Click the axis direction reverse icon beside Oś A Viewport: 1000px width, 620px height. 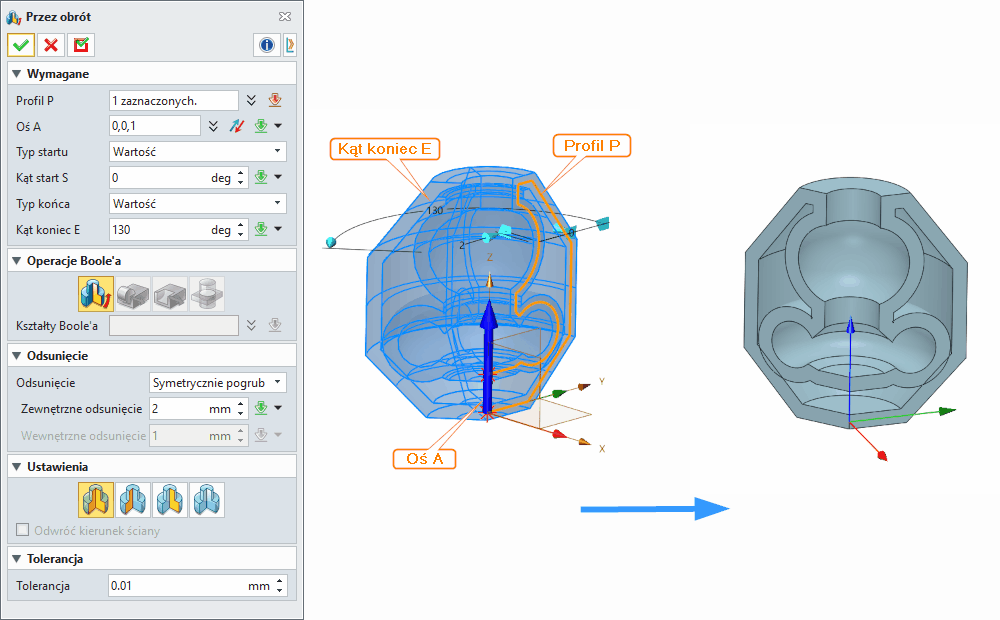[239, 125]
